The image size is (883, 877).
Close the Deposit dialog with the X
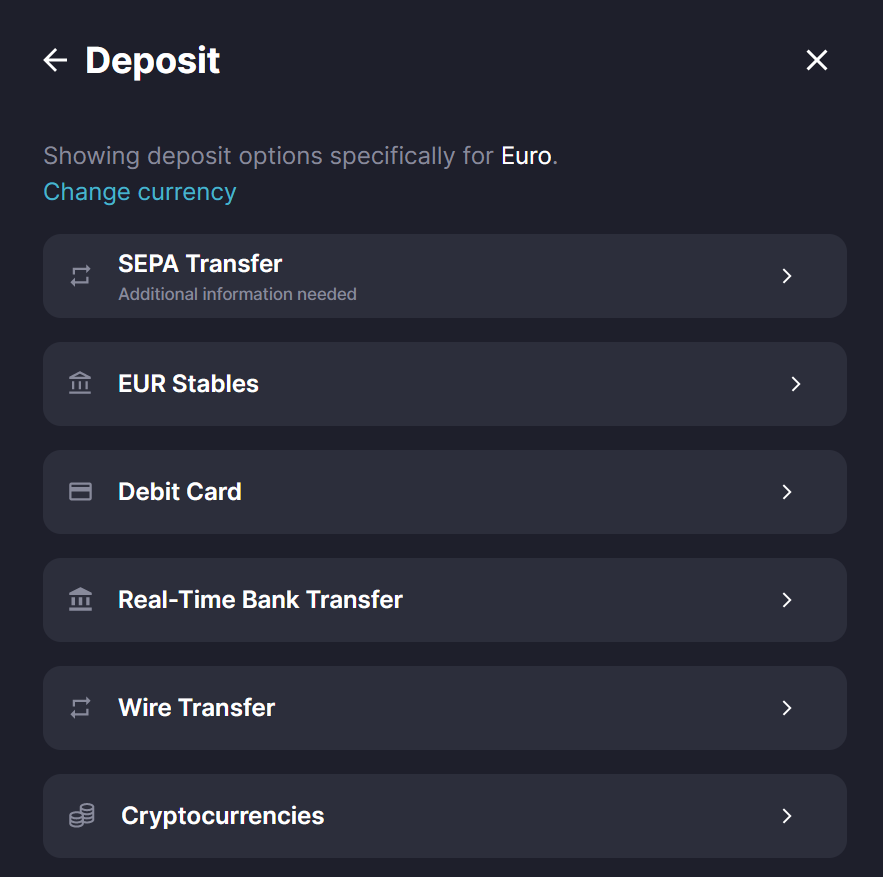pos(817,61)
